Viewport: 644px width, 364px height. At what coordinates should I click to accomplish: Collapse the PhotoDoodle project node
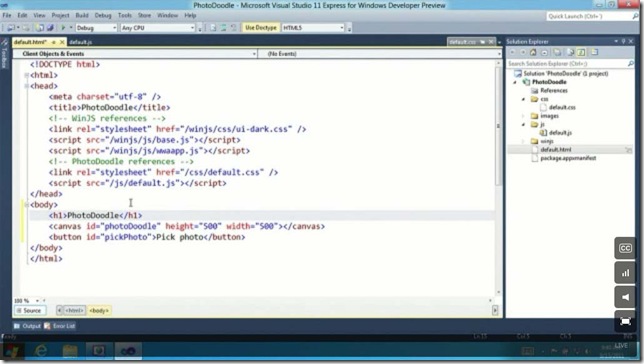pos(515,82)
